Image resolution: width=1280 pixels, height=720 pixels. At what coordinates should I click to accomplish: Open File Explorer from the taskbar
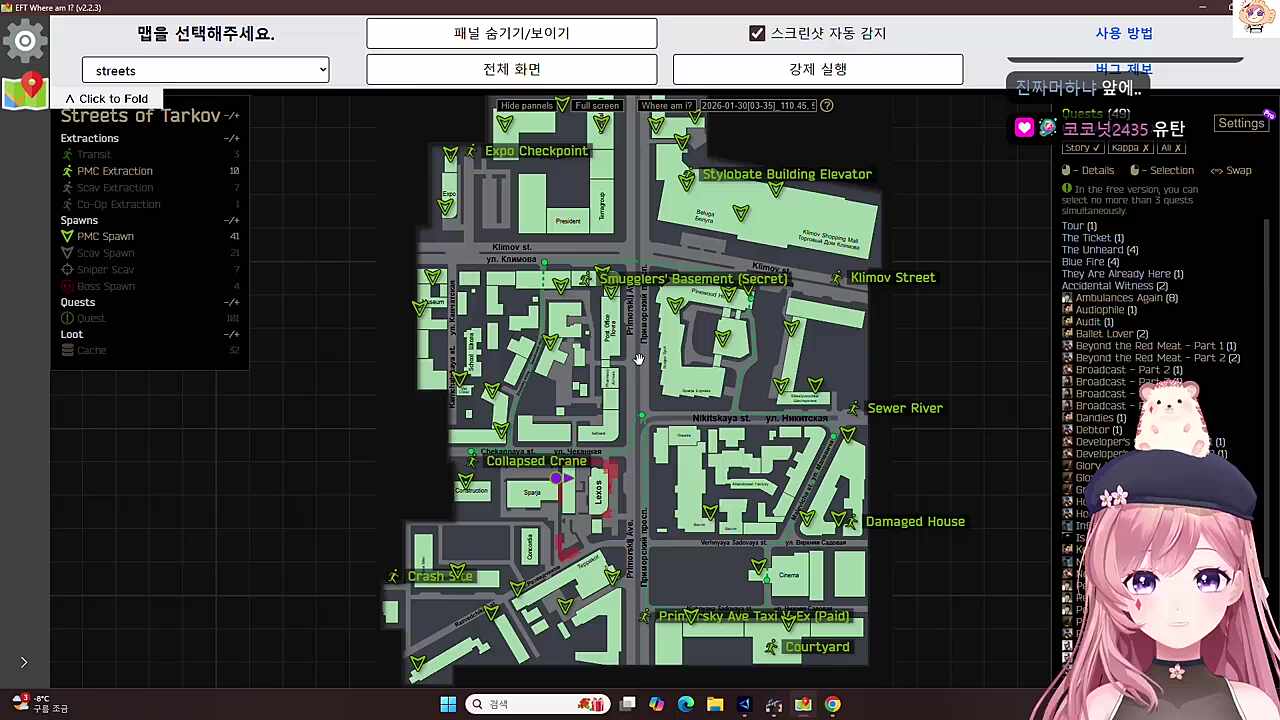click(x=715, y=704)
